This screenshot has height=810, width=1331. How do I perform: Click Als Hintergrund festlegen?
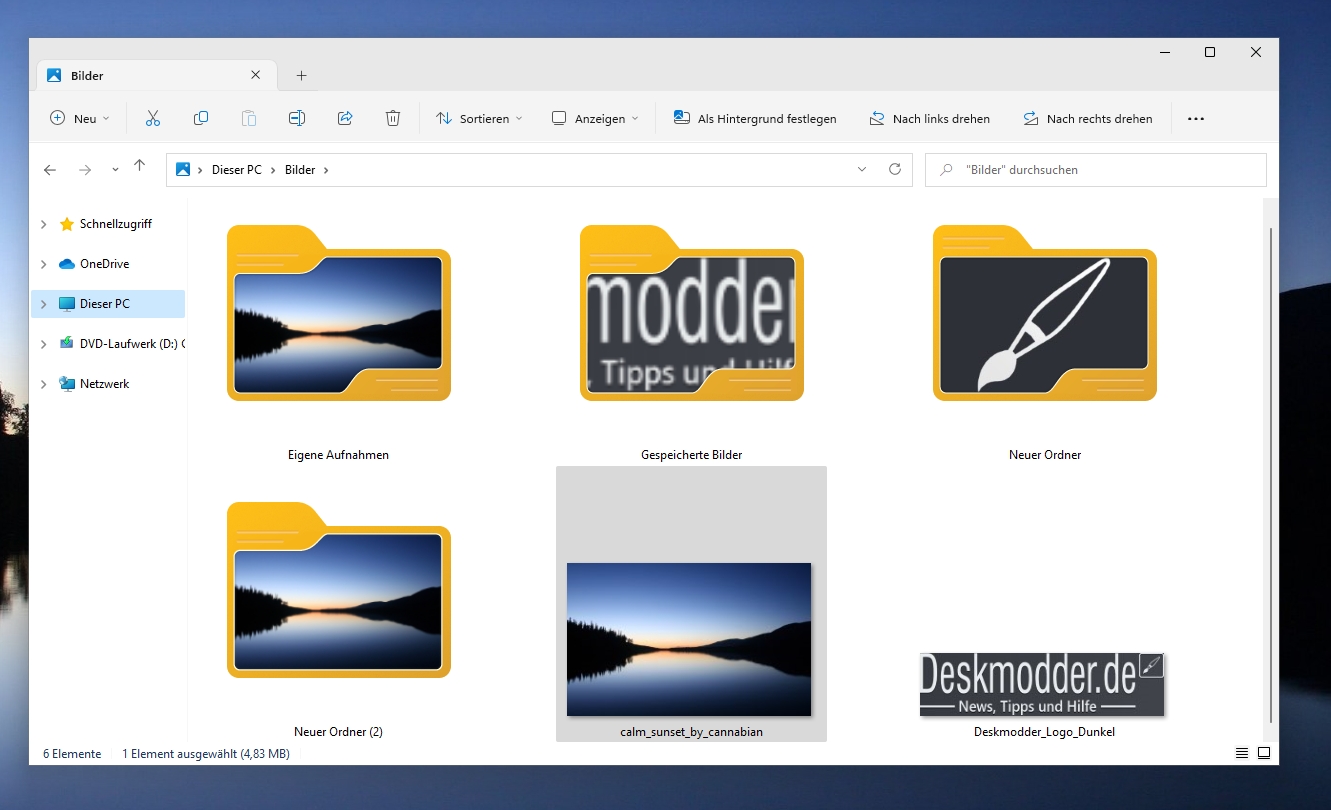tap(755, 118)
